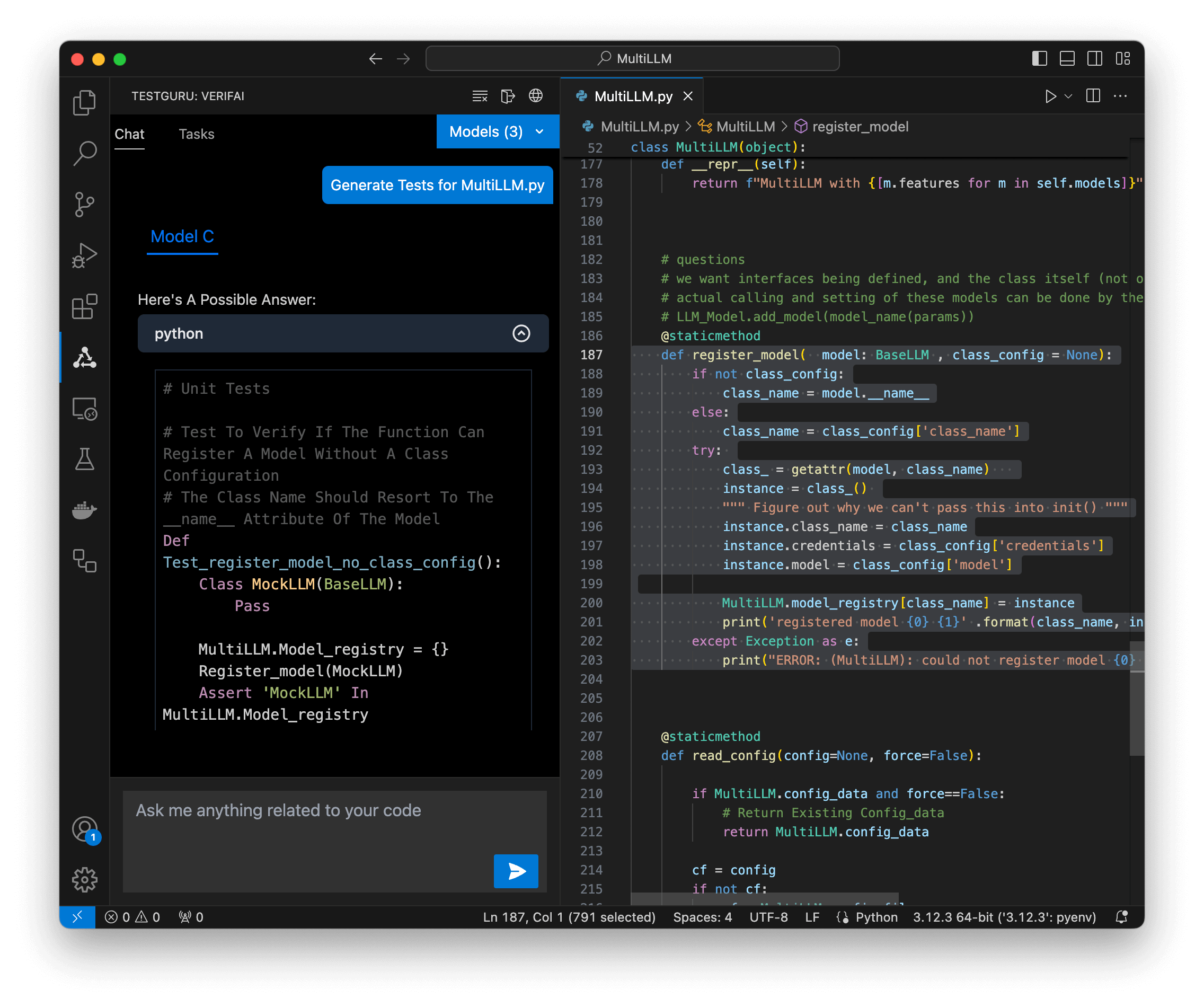Screen dimensions: 1204x1007
Task: Select language mode Python in status bar
Action: [876, 917]
